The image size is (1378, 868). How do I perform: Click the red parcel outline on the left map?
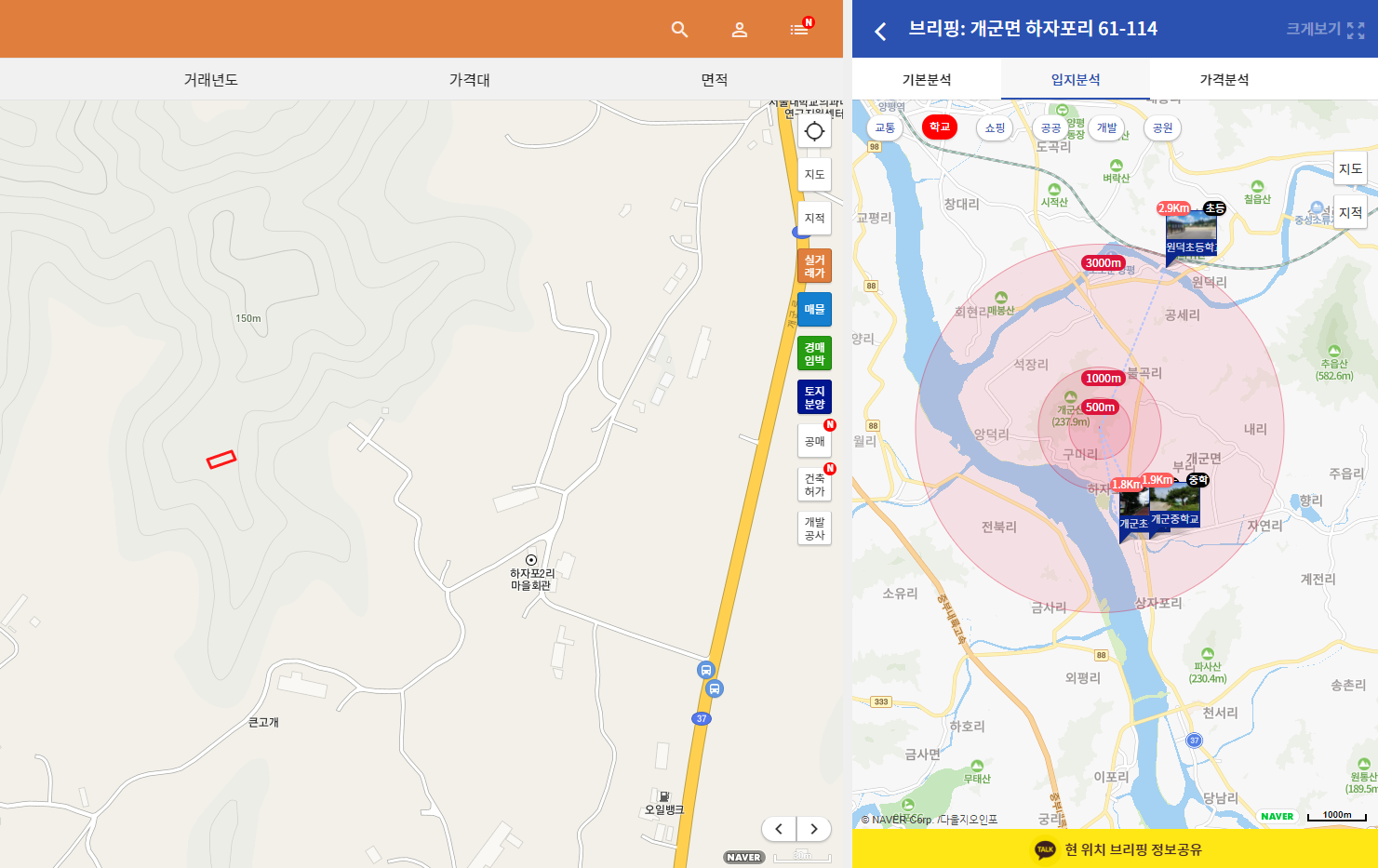point(221,460)
